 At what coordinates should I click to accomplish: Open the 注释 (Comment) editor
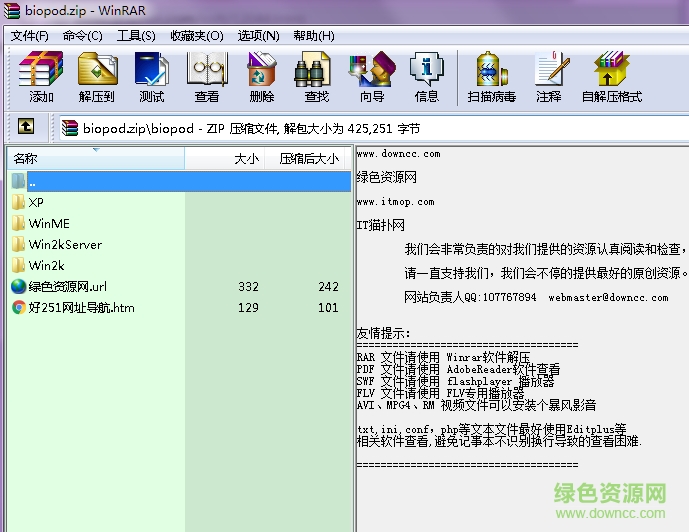[551, 69]
